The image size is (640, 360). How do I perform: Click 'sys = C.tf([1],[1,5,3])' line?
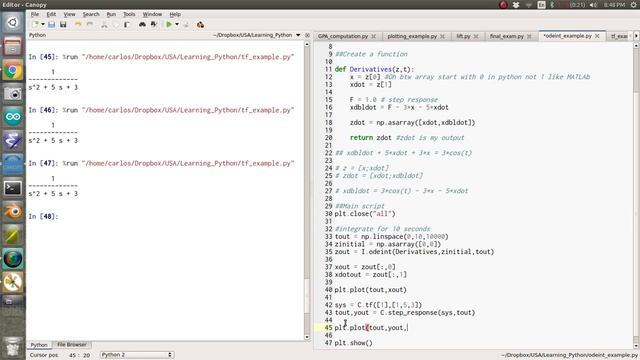(x=378, y=305)
